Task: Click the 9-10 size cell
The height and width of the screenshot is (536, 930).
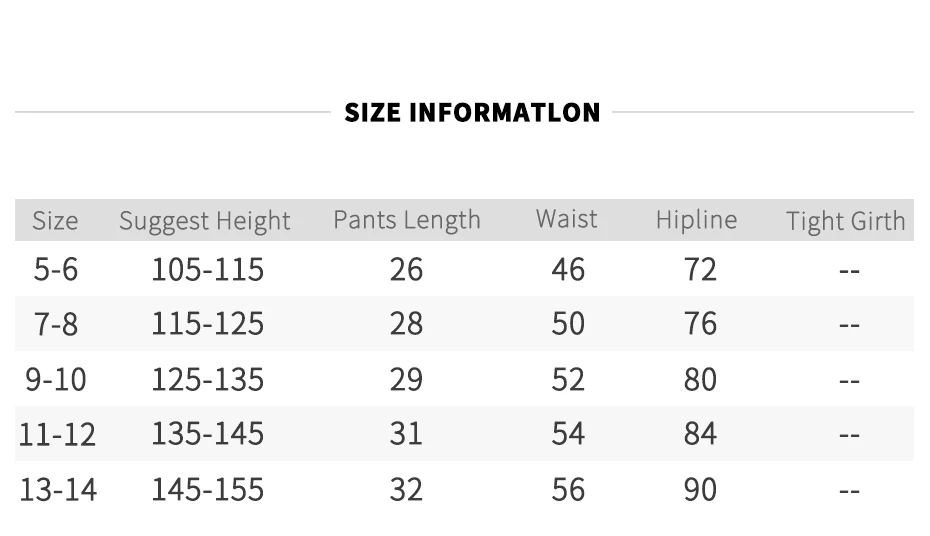Action: (x=56, y=379)
